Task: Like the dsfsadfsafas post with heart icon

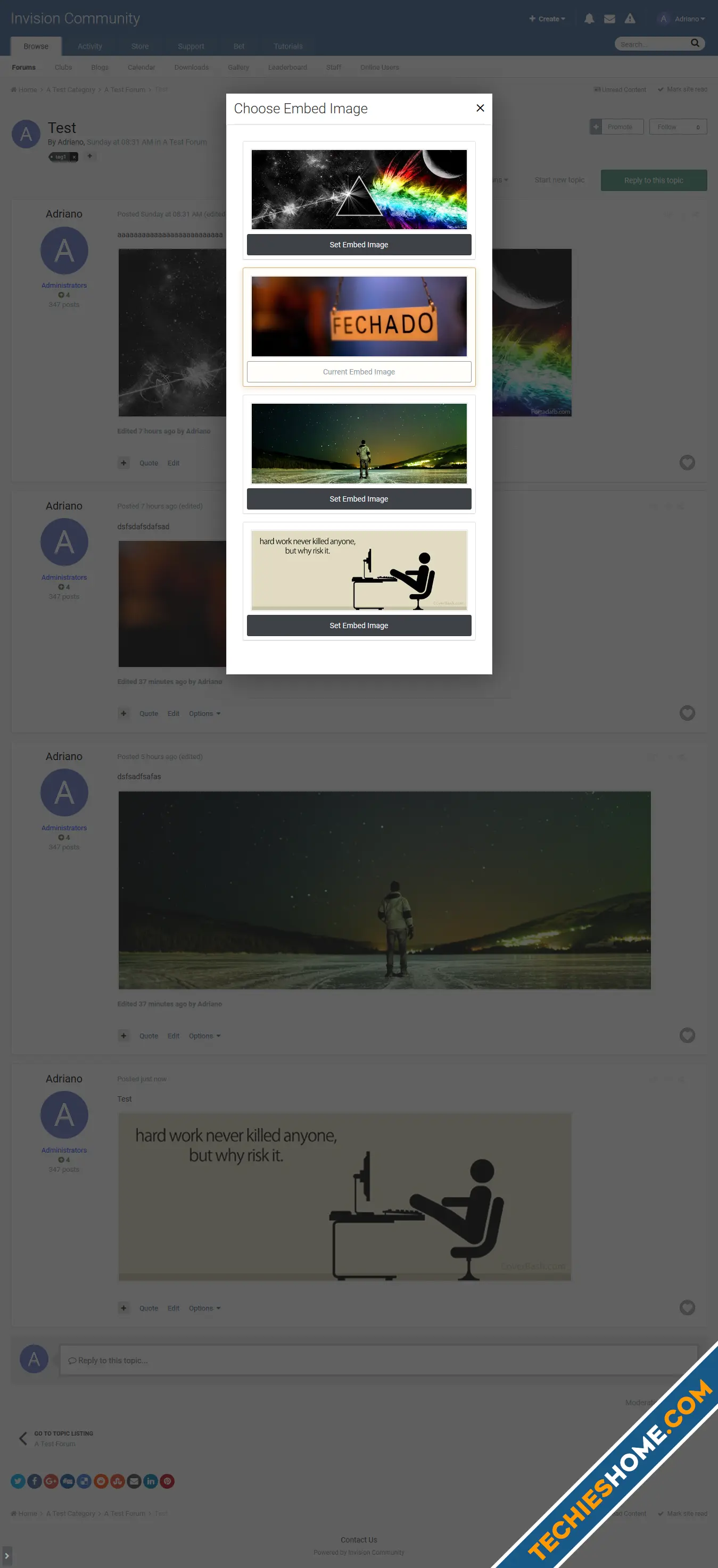Action: click(687, 1035)
